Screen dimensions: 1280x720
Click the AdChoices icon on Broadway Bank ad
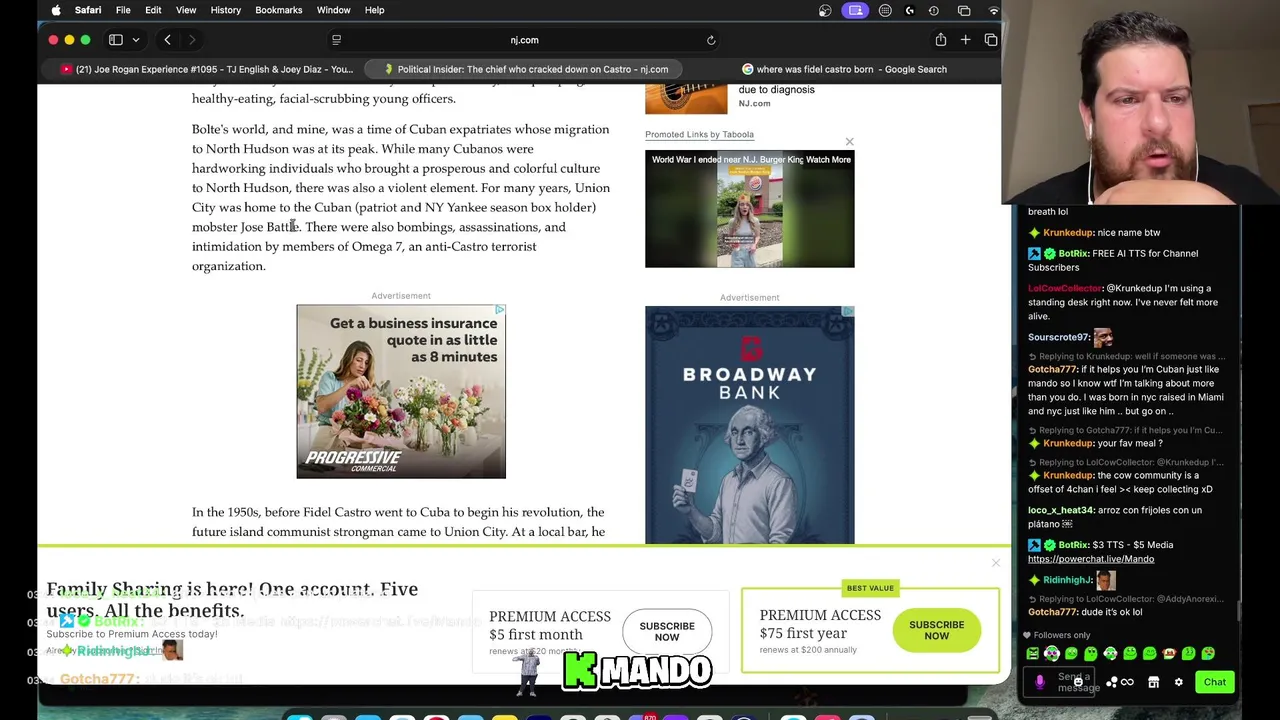(849, 312)
